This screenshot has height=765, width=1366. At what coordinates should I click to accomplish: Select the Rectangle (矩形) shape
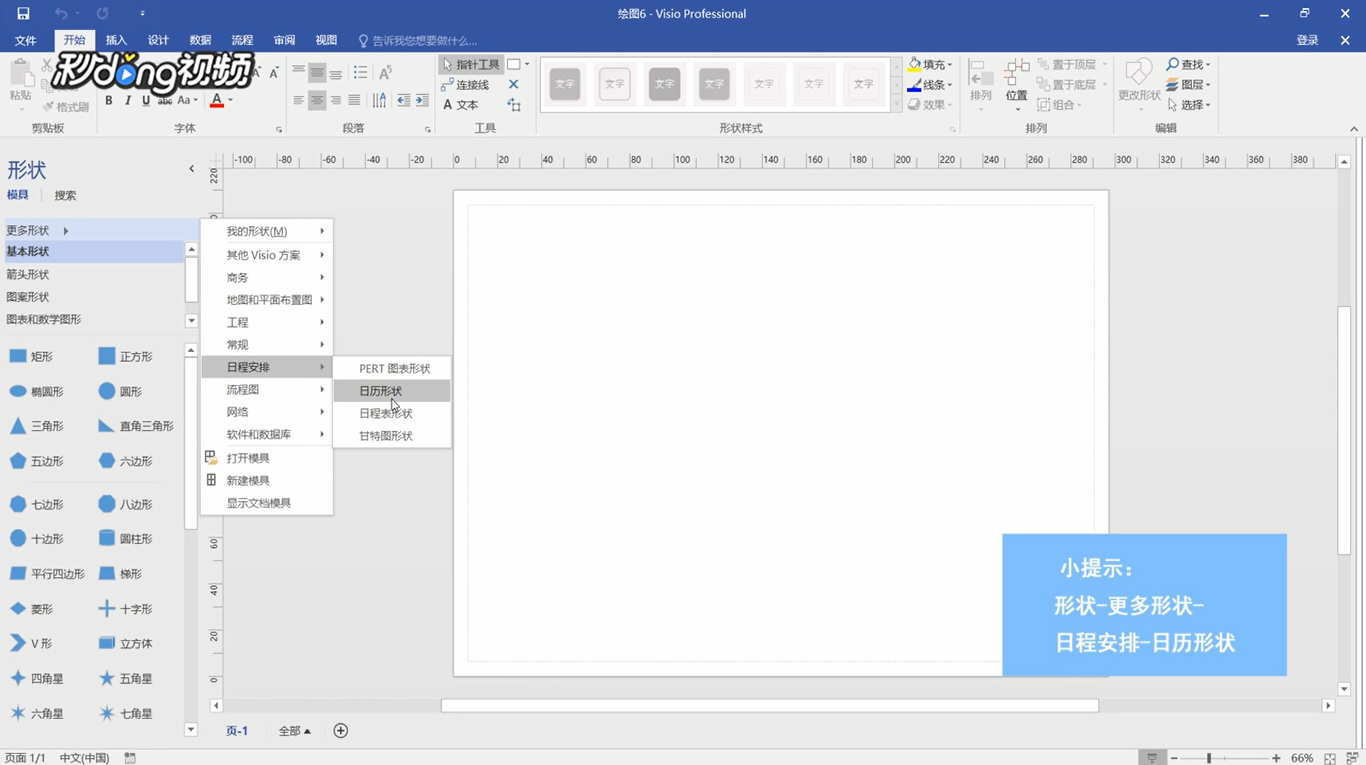tap(31, 357)
